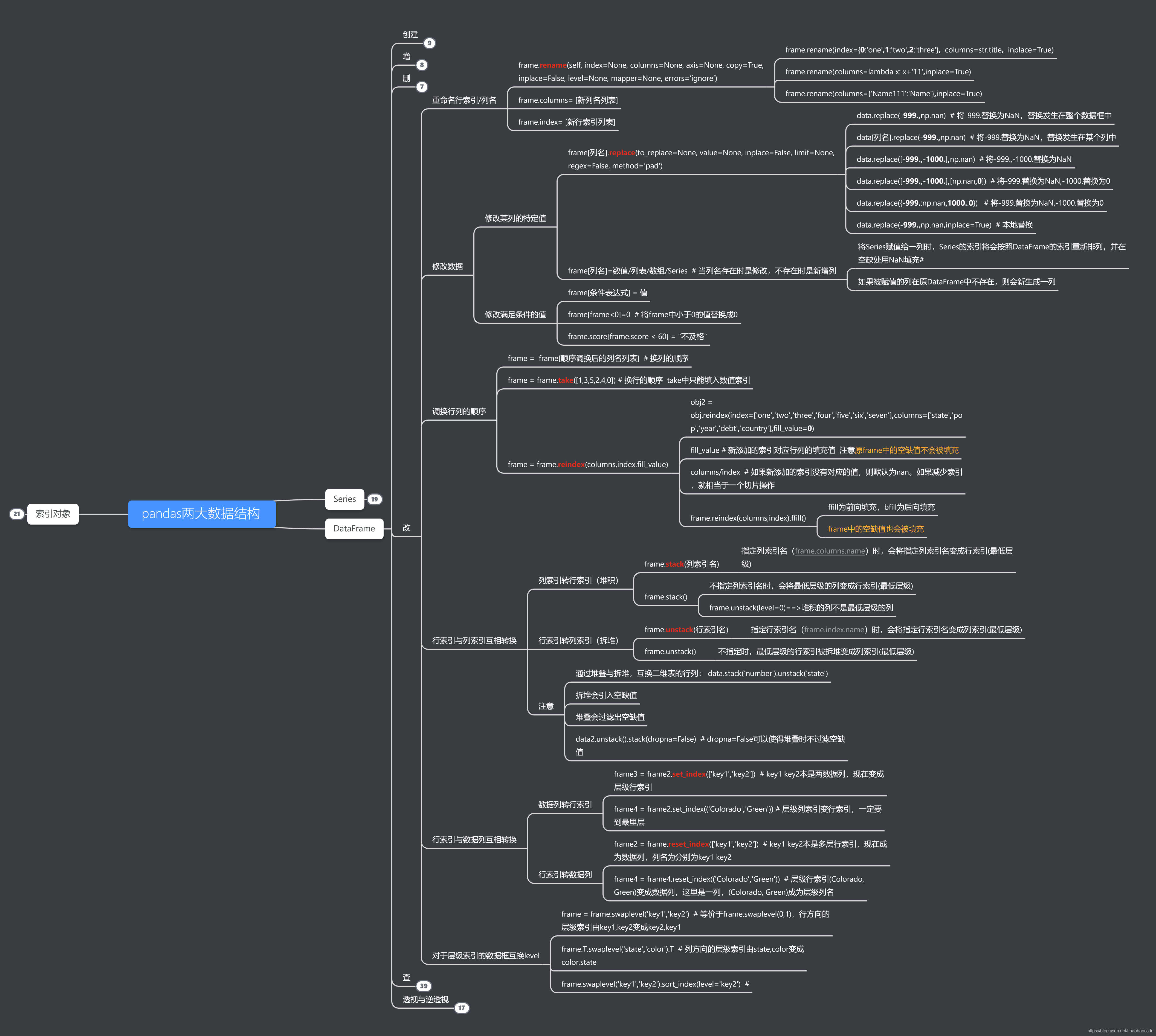Click the rename columns lambda example
This screenshot has height=1036, width=1156.
(878, 72)
